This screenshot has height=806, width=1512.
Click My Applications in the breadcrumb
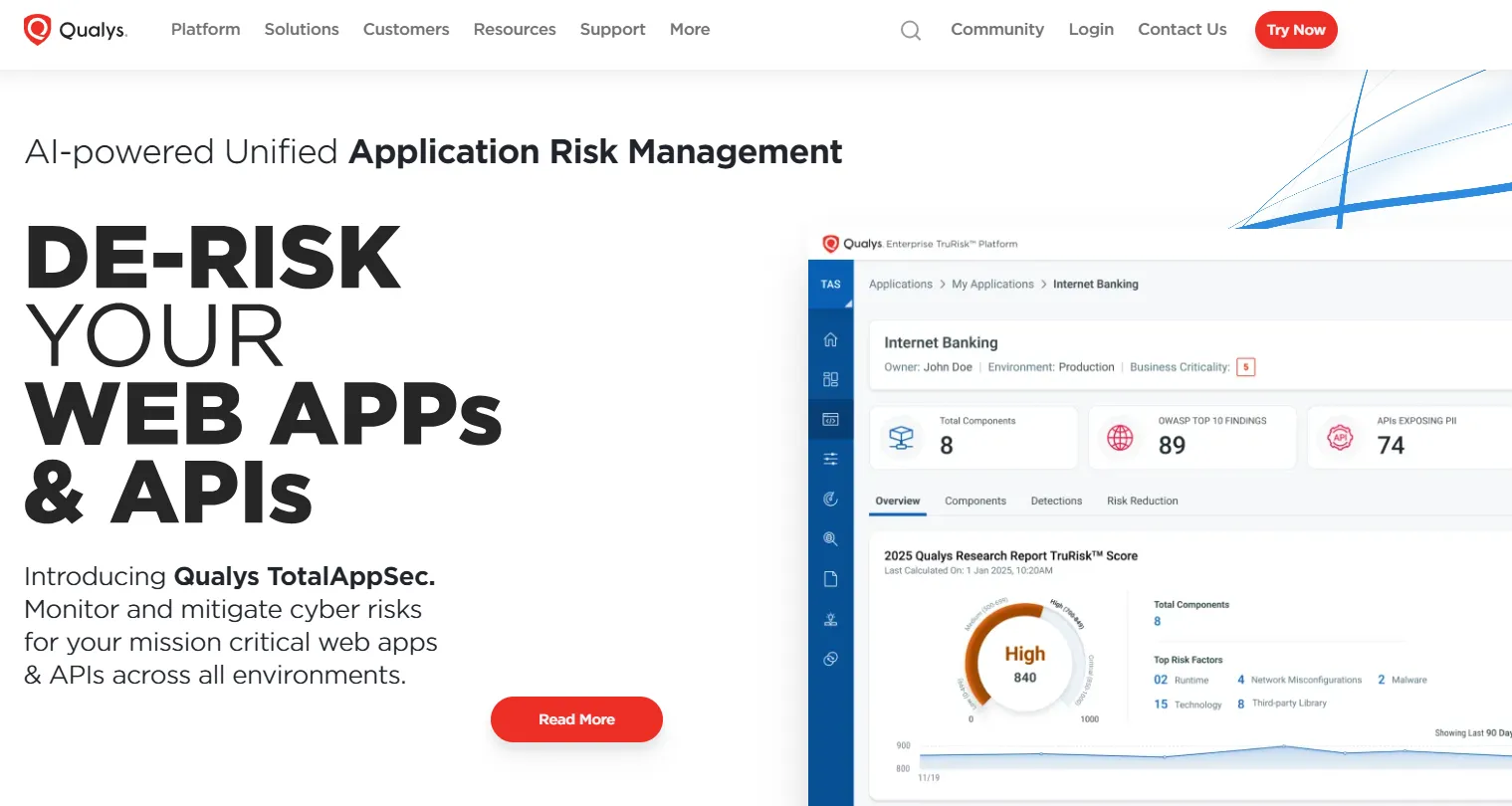[992, 285]
